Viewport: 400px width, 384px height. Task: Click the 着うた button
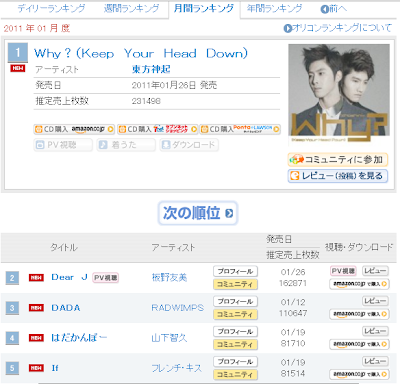(x=126, y=145)
